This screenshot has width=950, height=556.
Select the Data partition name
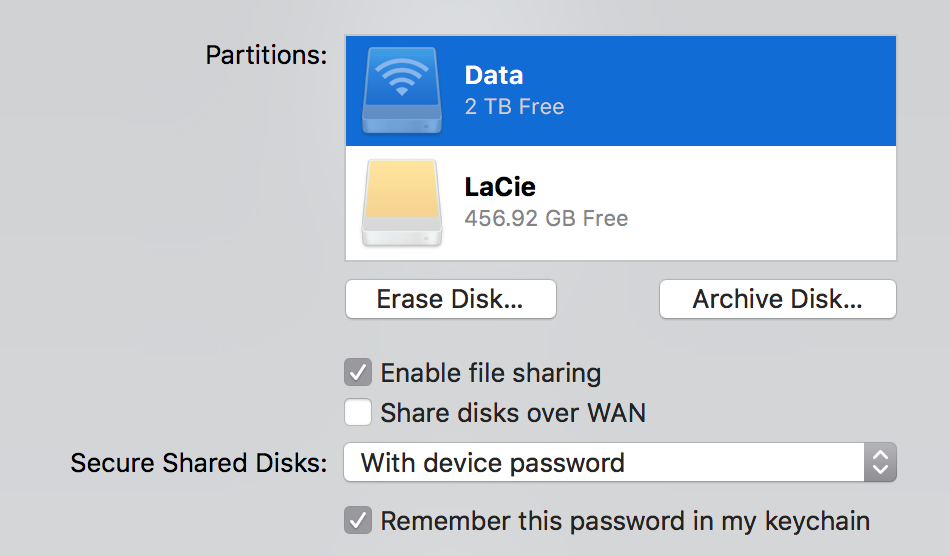point(494,75)
